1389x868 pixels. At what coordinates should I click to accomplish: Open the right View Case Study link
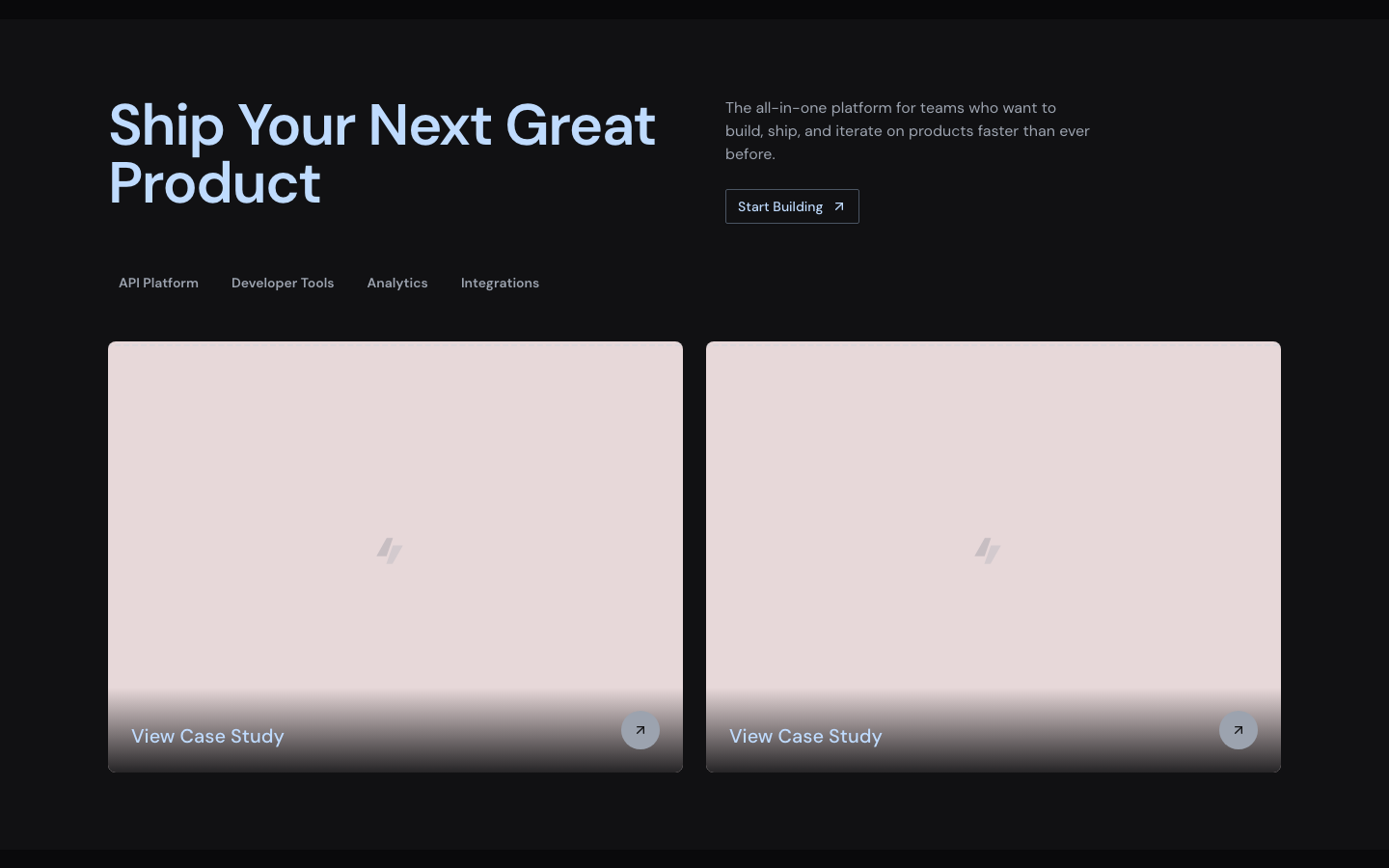click(805, 736)
